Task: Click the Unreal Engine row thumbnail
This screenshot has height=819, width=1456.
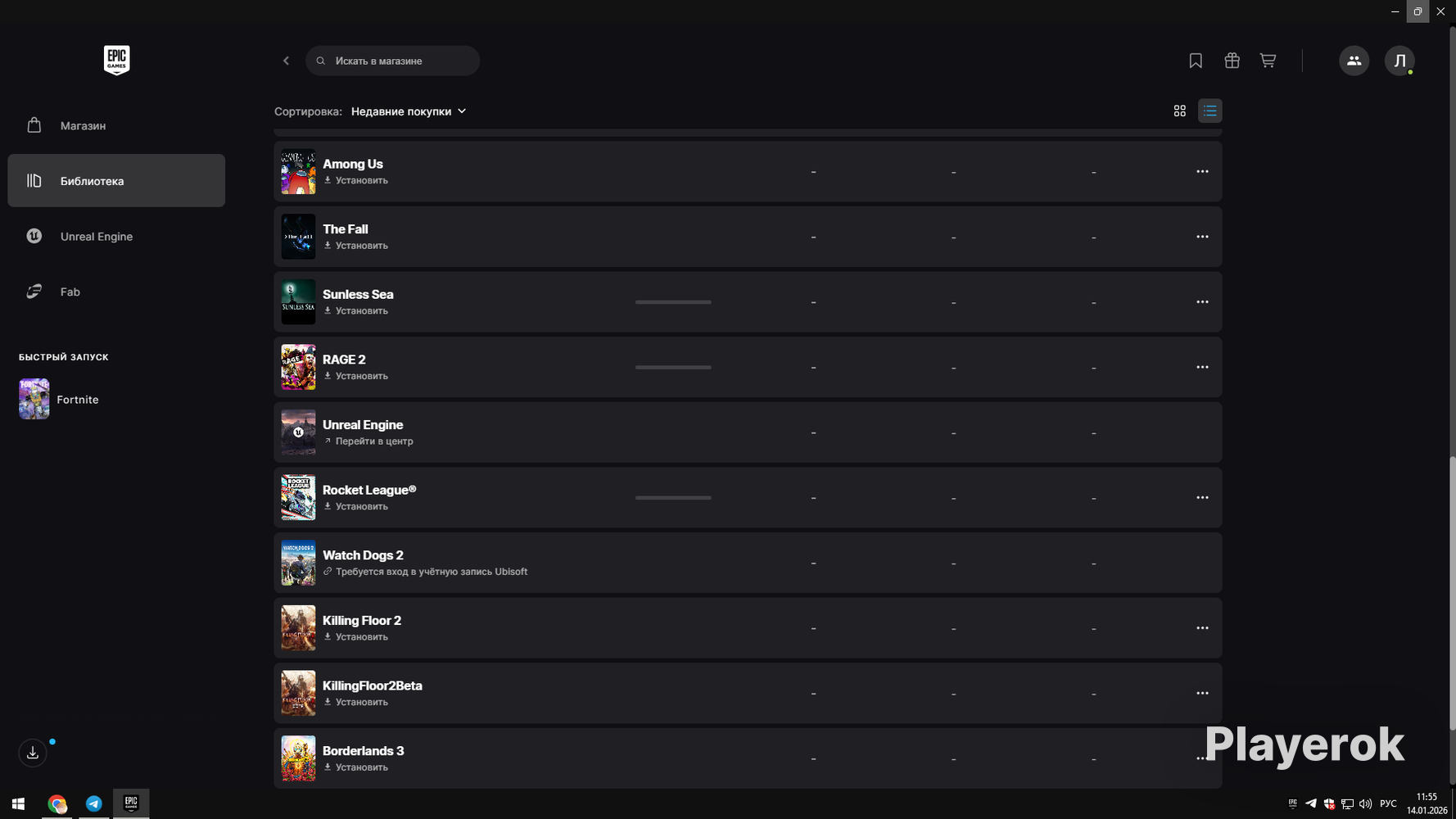Action: point(298,432)
